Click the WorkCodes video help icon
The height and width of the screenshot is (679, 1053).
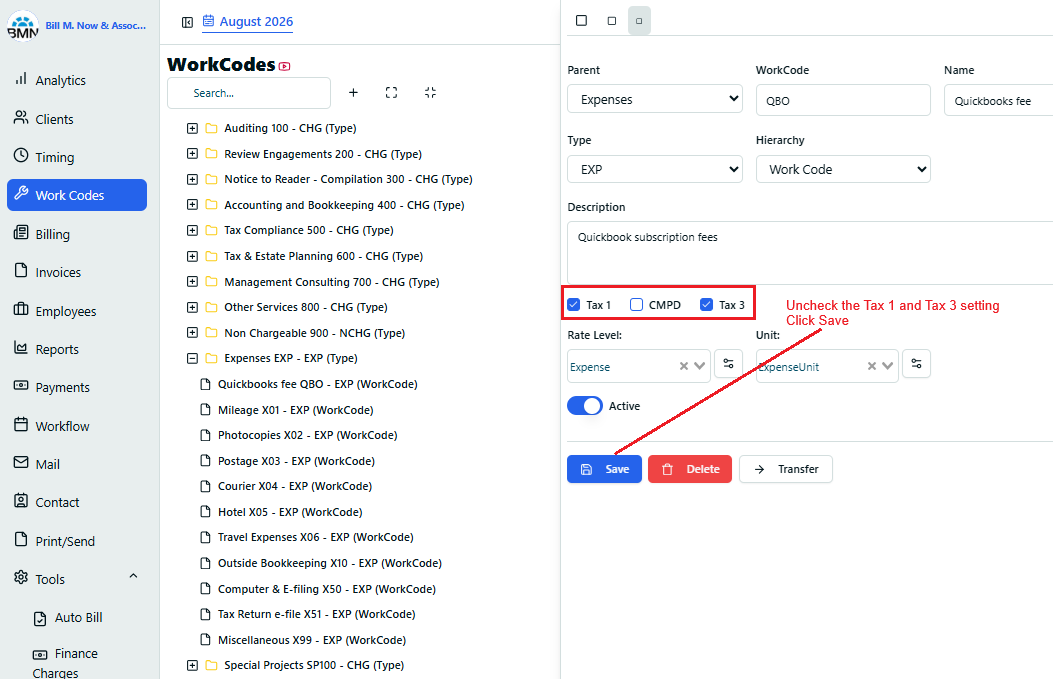click(x=285, y=66)
